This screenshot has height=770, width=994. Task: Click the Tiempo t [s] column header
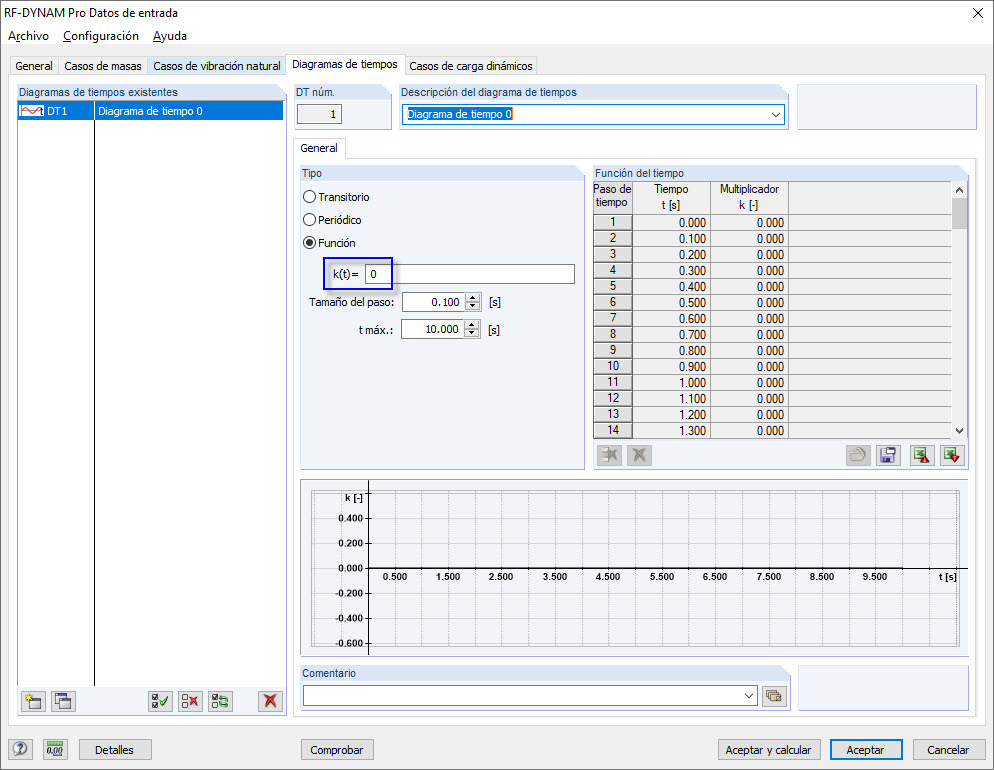671,197
